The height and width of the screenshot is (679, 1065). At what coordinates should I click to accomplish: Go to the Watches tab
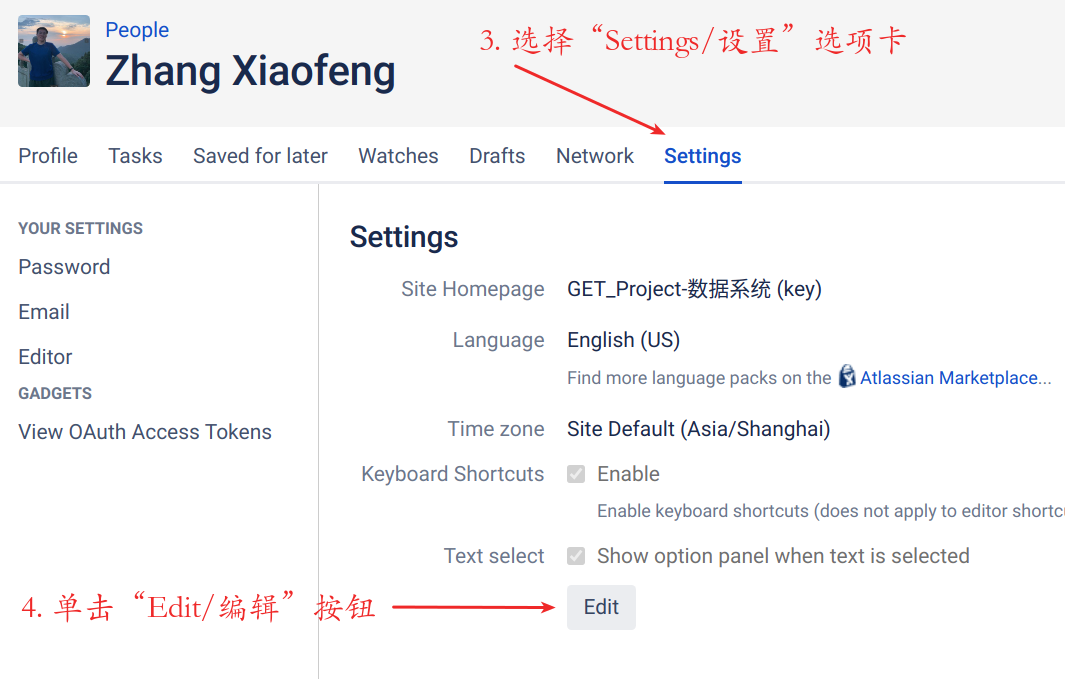coord(398,156)
